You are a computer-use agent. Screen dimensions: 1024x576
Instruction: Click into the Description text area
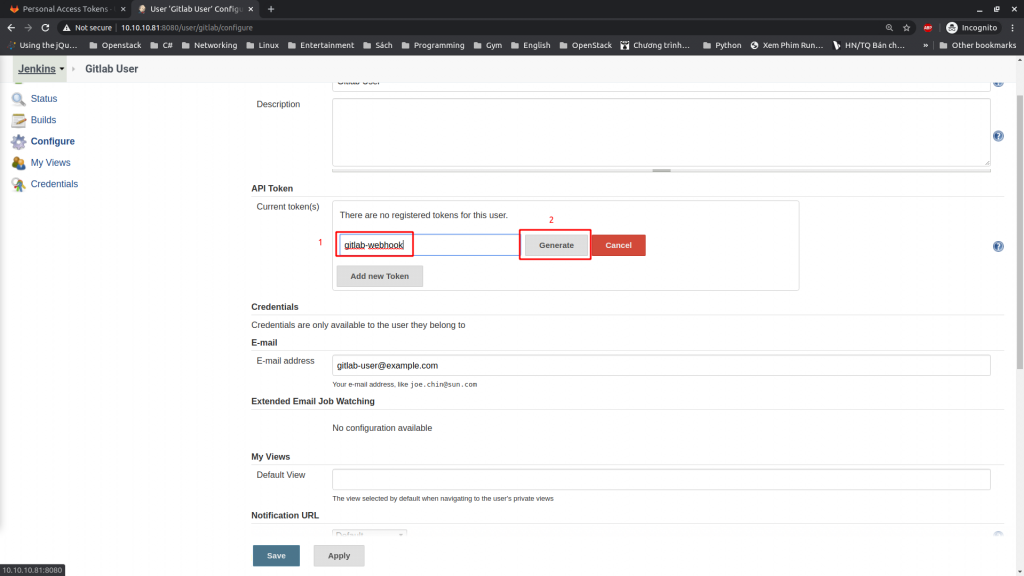pos(661,133)
